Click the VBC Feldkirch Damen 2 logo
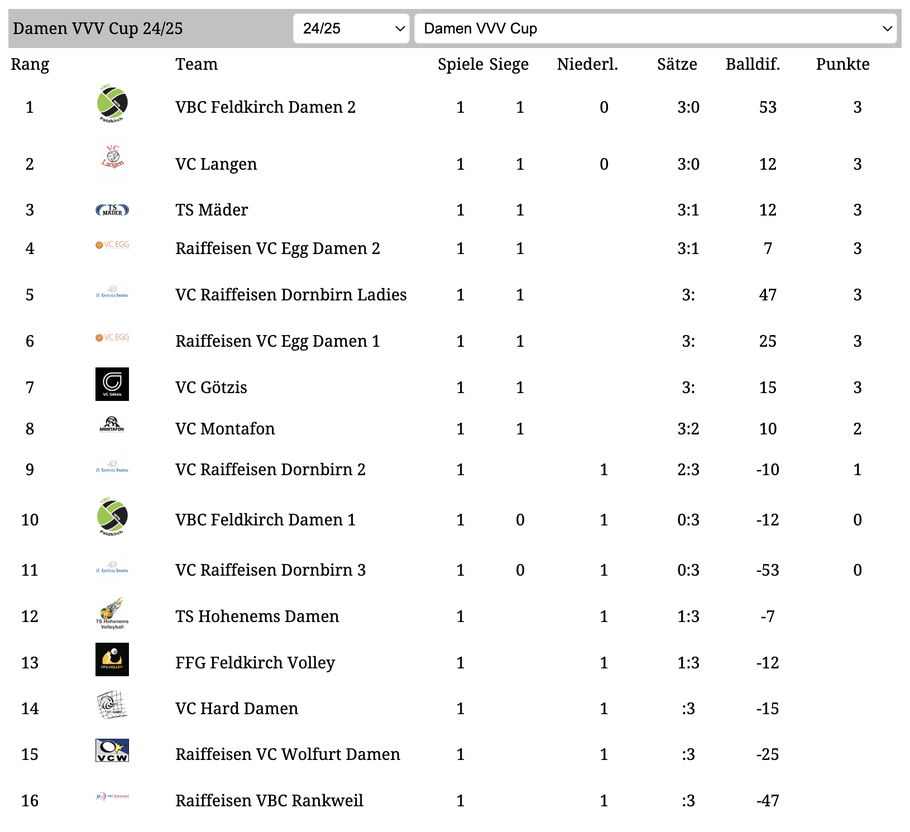Image resolution: width=910 pixels, height=832 pixels. pyautogui.click(x=112, y=104)
